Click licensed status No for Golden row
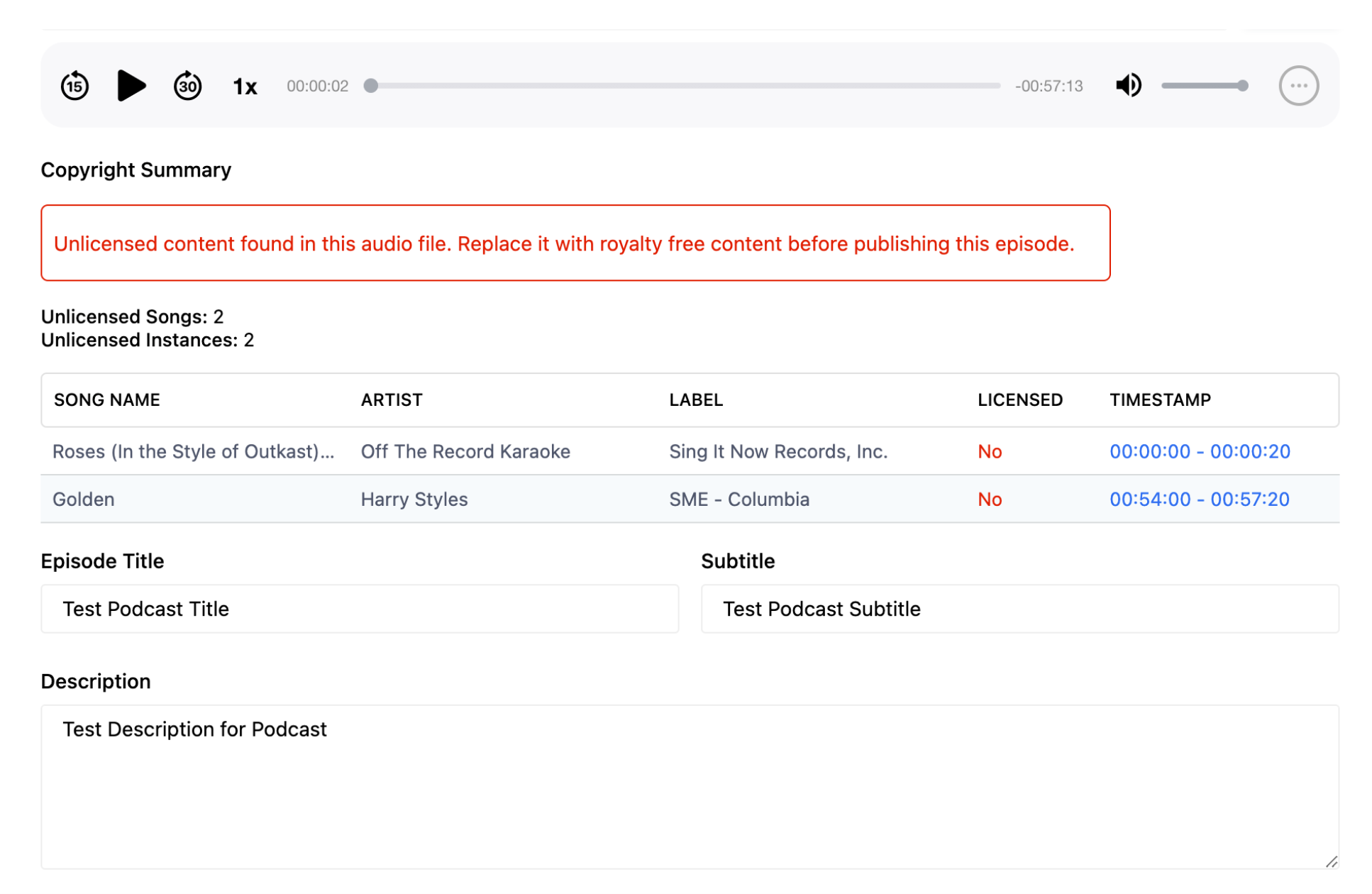 990,499
